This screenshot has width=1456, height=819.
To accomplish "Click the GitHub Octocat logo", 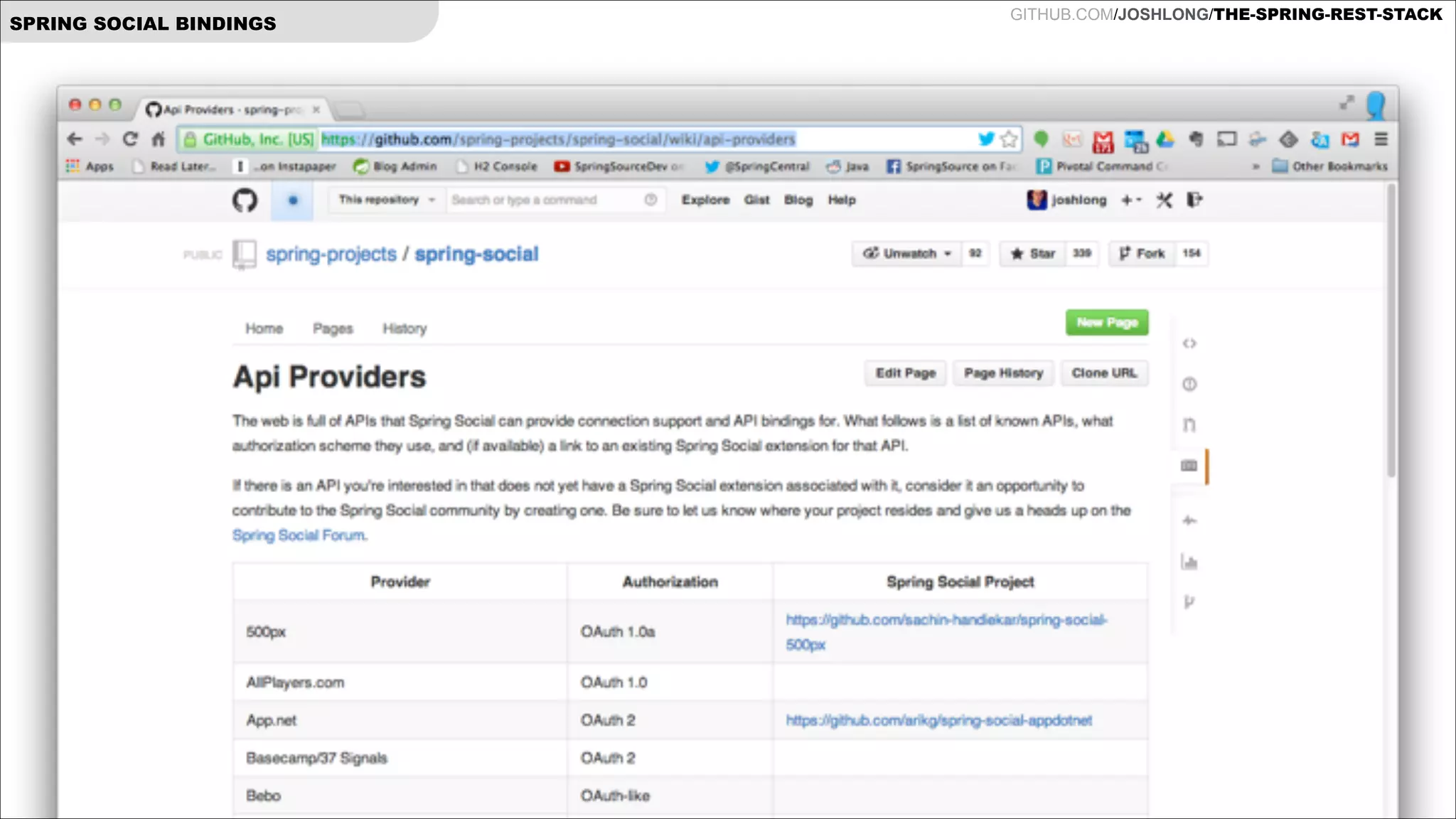I will 245,200.
